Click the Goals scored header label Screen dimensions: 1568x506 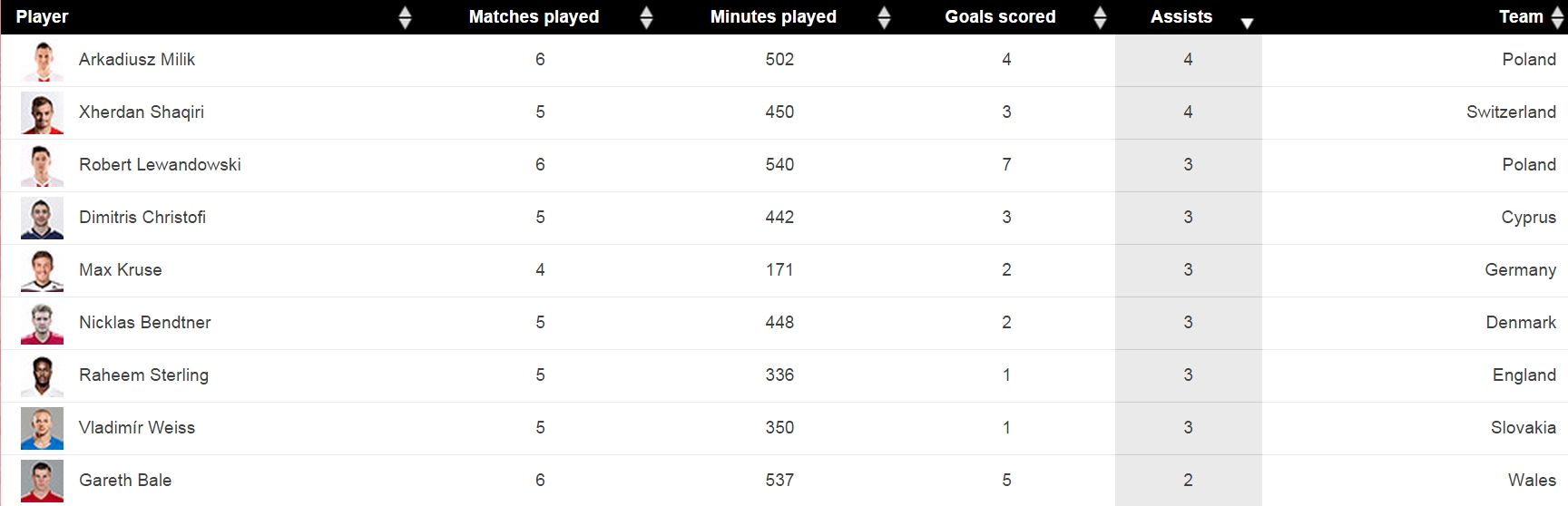(1000, 17)
